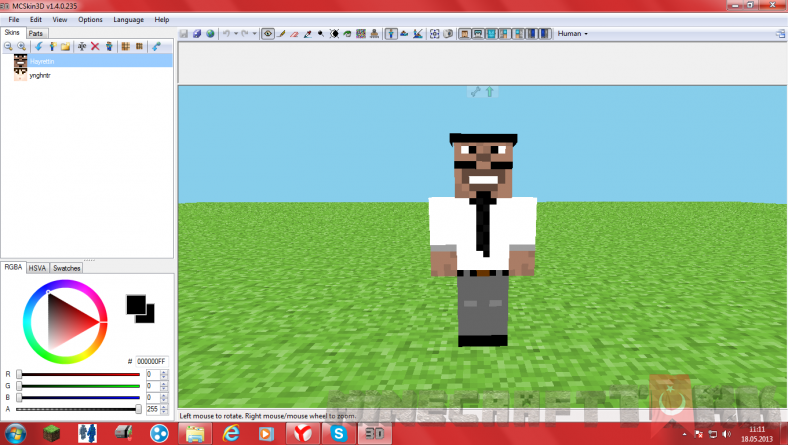
Task: Click the zoom out magnifier in Skins panel
Action: [9, 46]
